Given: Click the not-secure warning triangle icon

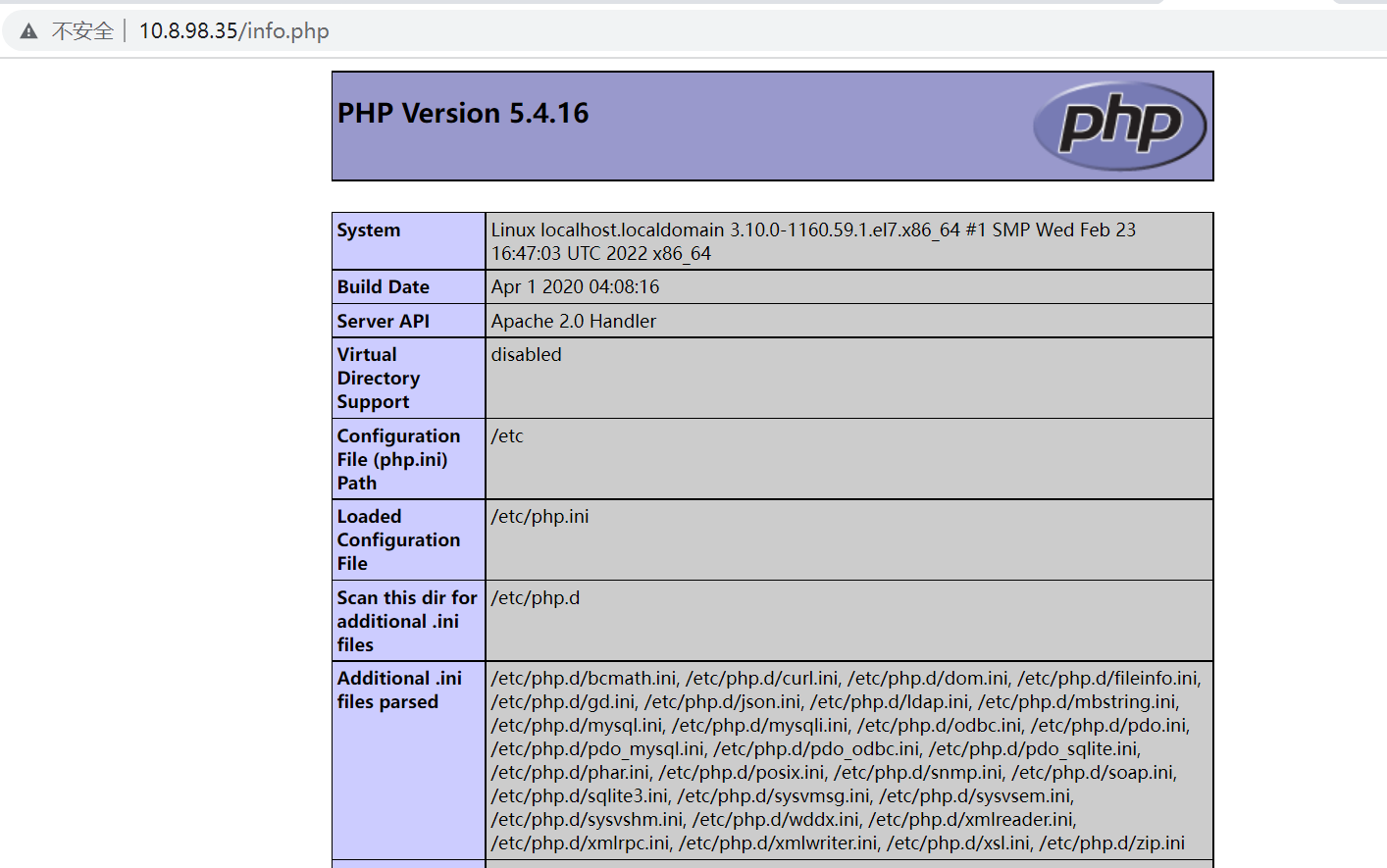Looking at the screenshot, I should tap(29, 31).
